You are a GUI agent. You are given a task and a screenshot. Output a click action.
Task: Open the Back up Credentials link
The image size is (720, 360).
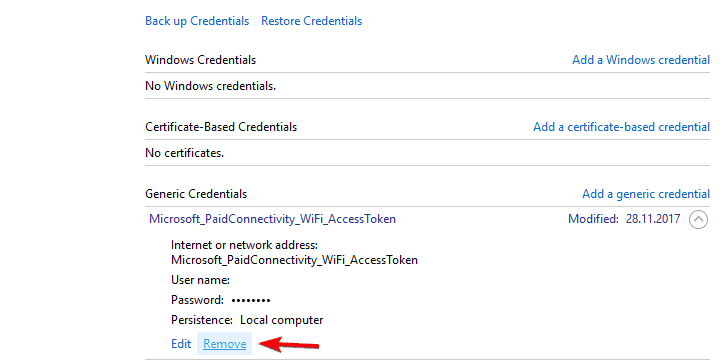[x=197, y=21]
